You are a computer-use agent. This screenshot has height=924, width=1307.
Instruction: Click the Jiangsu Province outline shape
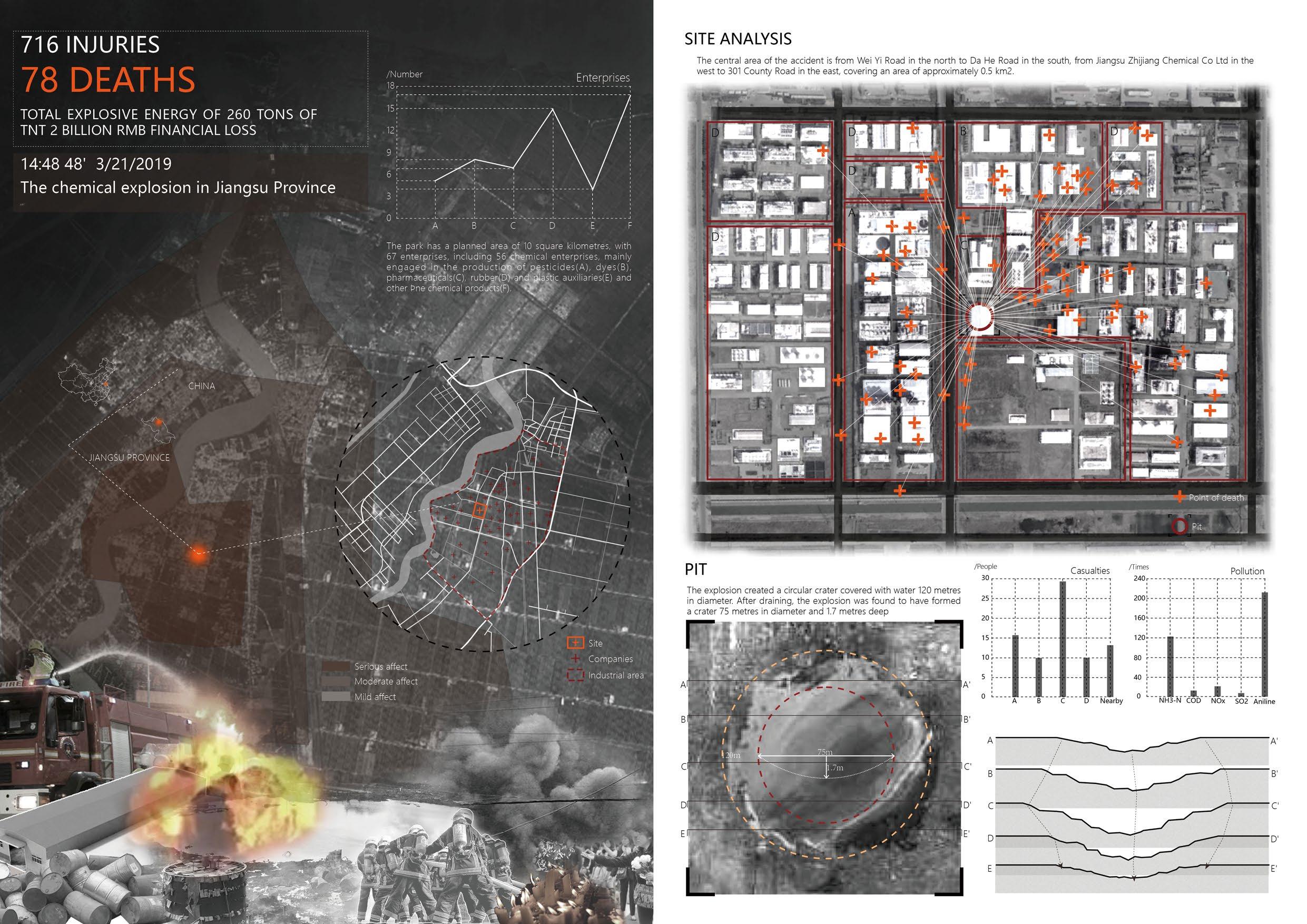point(157,430)
